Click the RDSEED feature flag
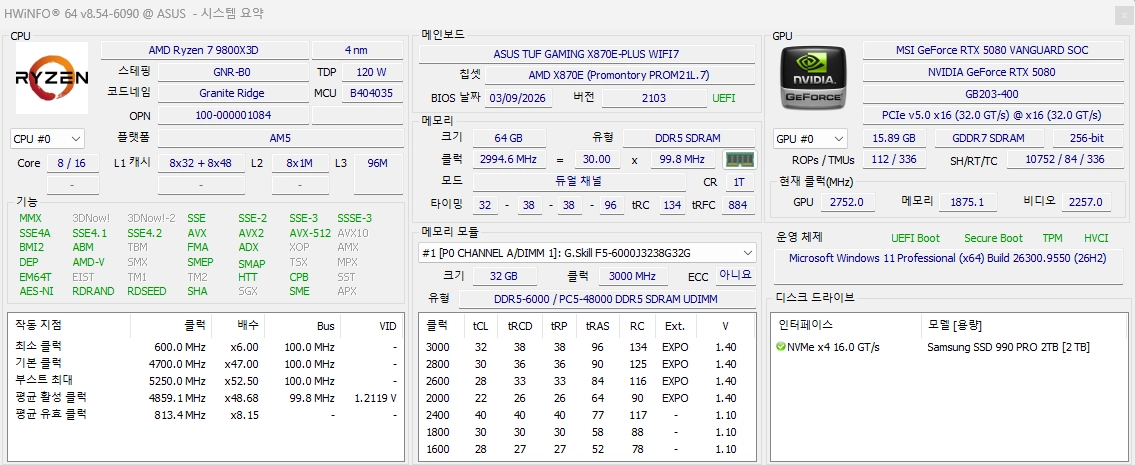The image size is (1135, 465). click(147, 291)
